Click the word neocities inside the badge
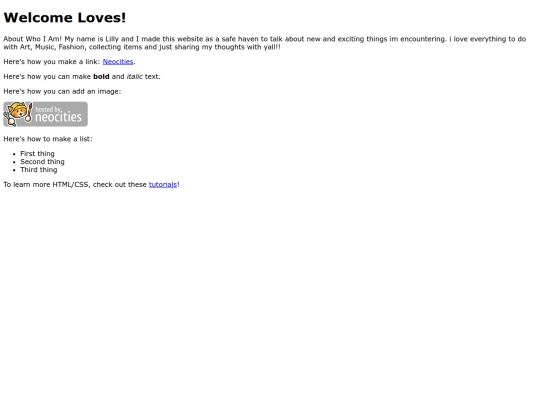The height and width of the screenshot is (405, 540). click(59, 117)
